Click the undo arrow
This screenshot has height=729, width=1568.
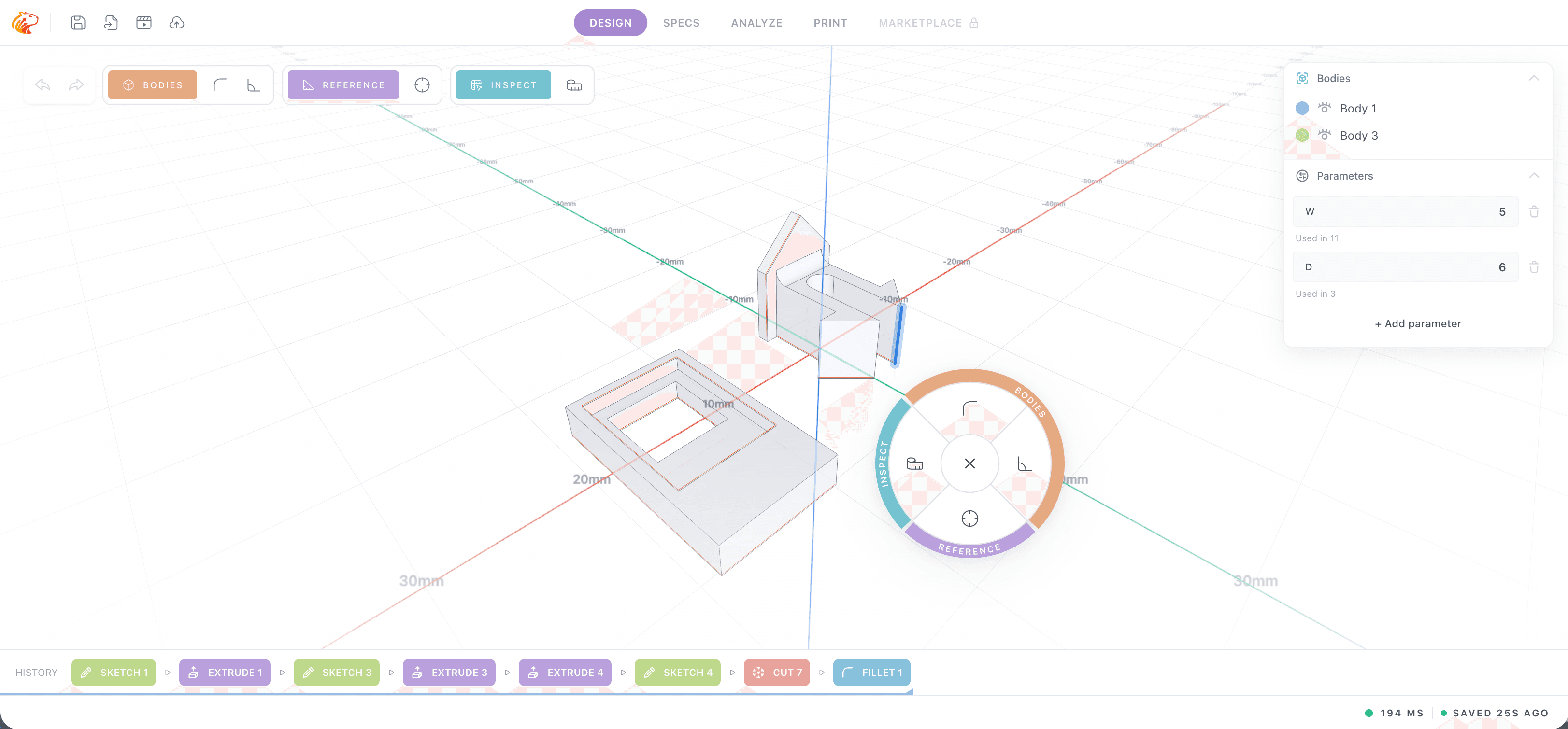click(43, 84)
